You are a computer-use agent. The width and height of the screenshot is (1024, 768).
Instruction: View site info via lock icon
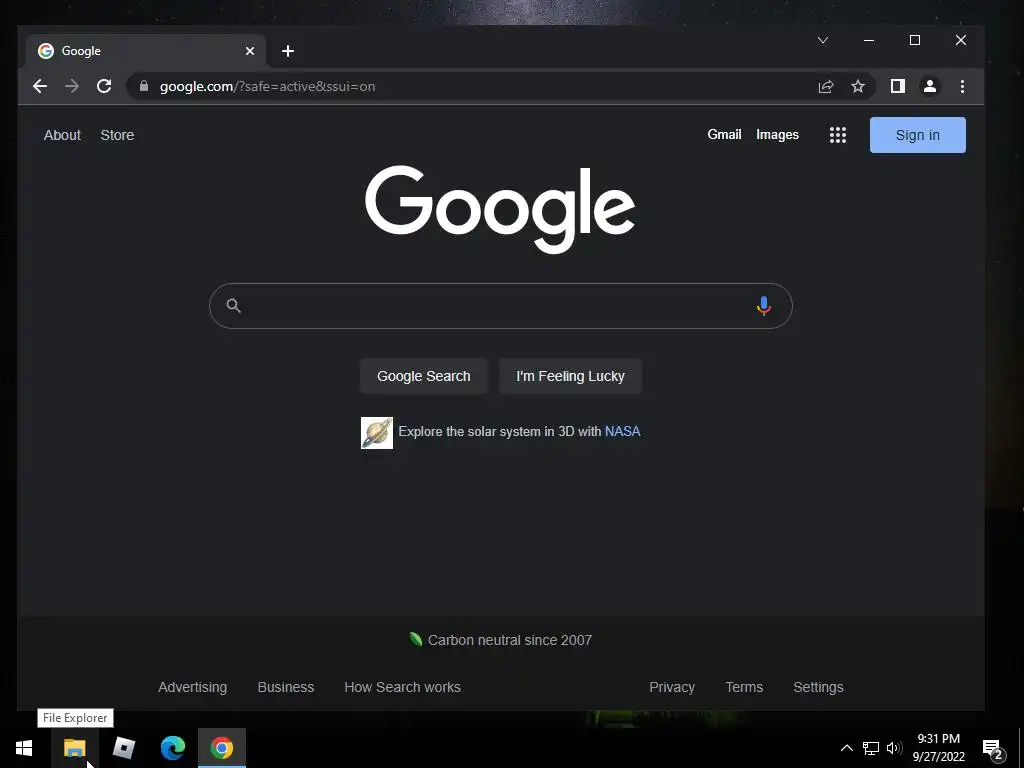click(x=144, y=86)
